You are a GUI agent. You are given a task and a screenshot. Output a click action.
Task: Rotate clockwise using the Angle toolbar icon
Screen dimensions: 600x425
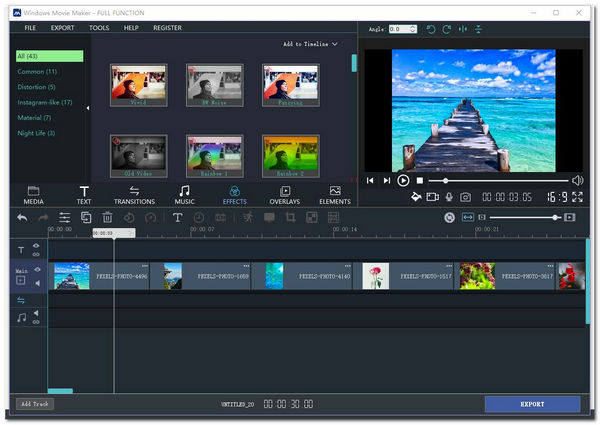click(x=447, y=29)
